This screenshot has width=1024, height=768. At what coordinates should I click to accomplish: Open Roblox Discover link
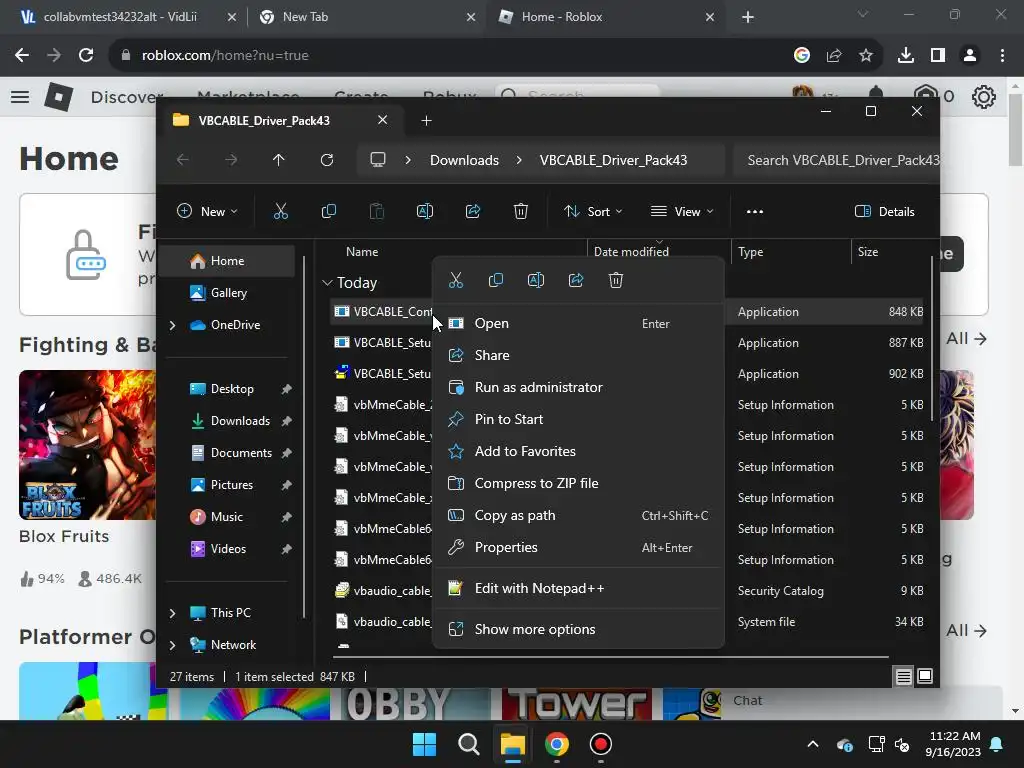point(127,97)
